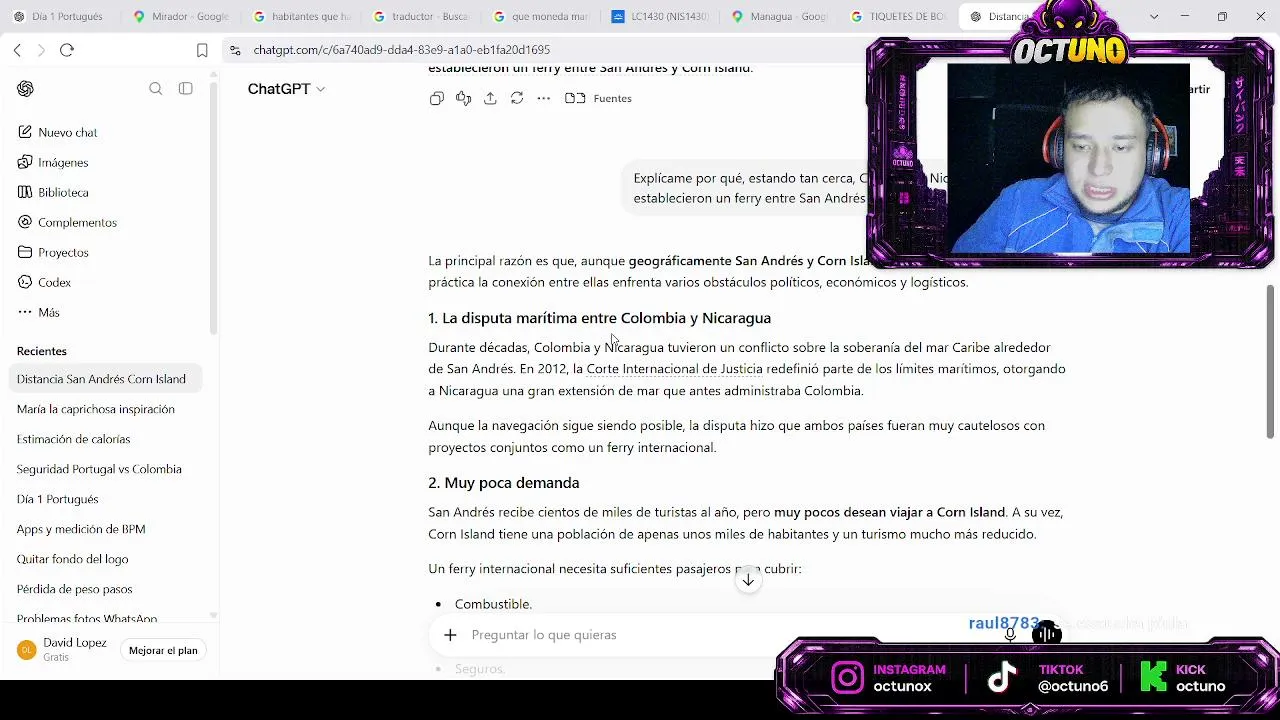The width and height of the screenshot is (1280, 720).
Task: Reload the ChatGPT page
Action: tap(67, 50)
